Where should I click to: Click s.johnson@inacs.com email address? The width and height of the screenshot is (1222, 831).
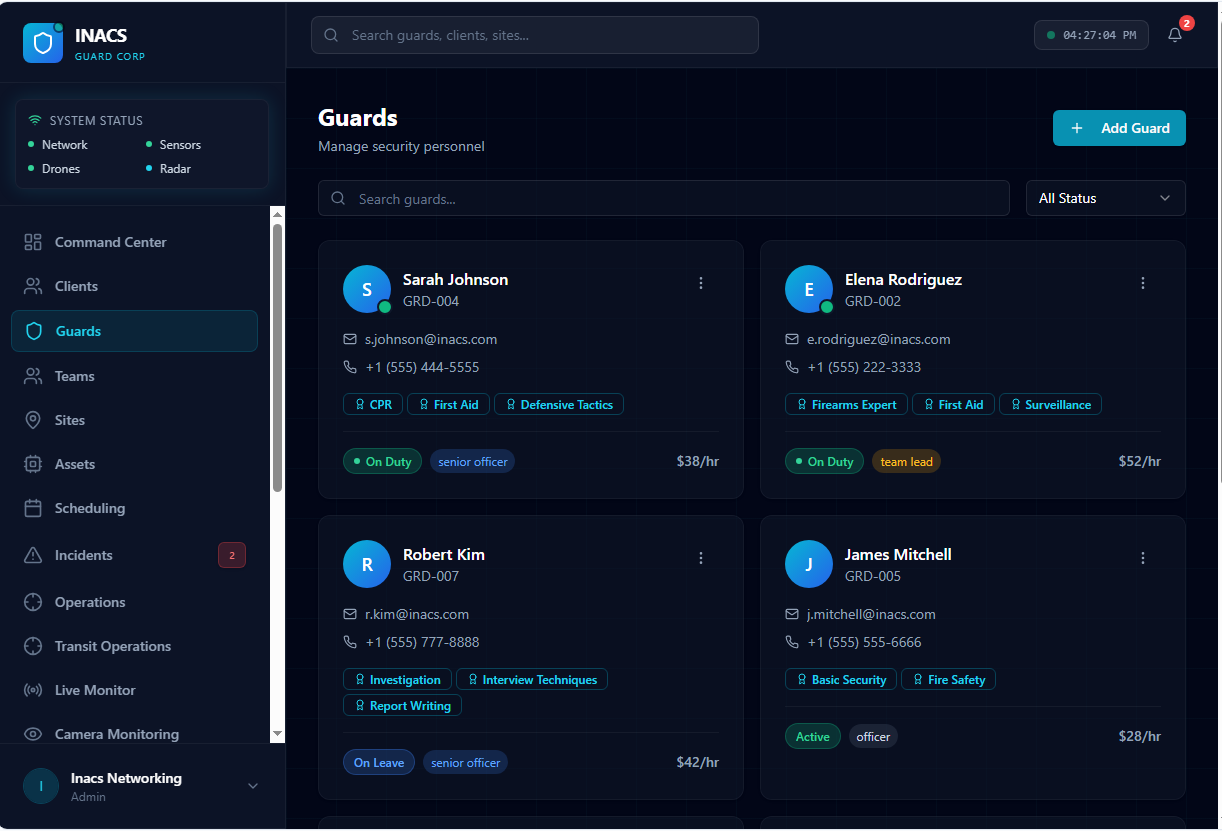pyautogui.click(x=431, y=339)
